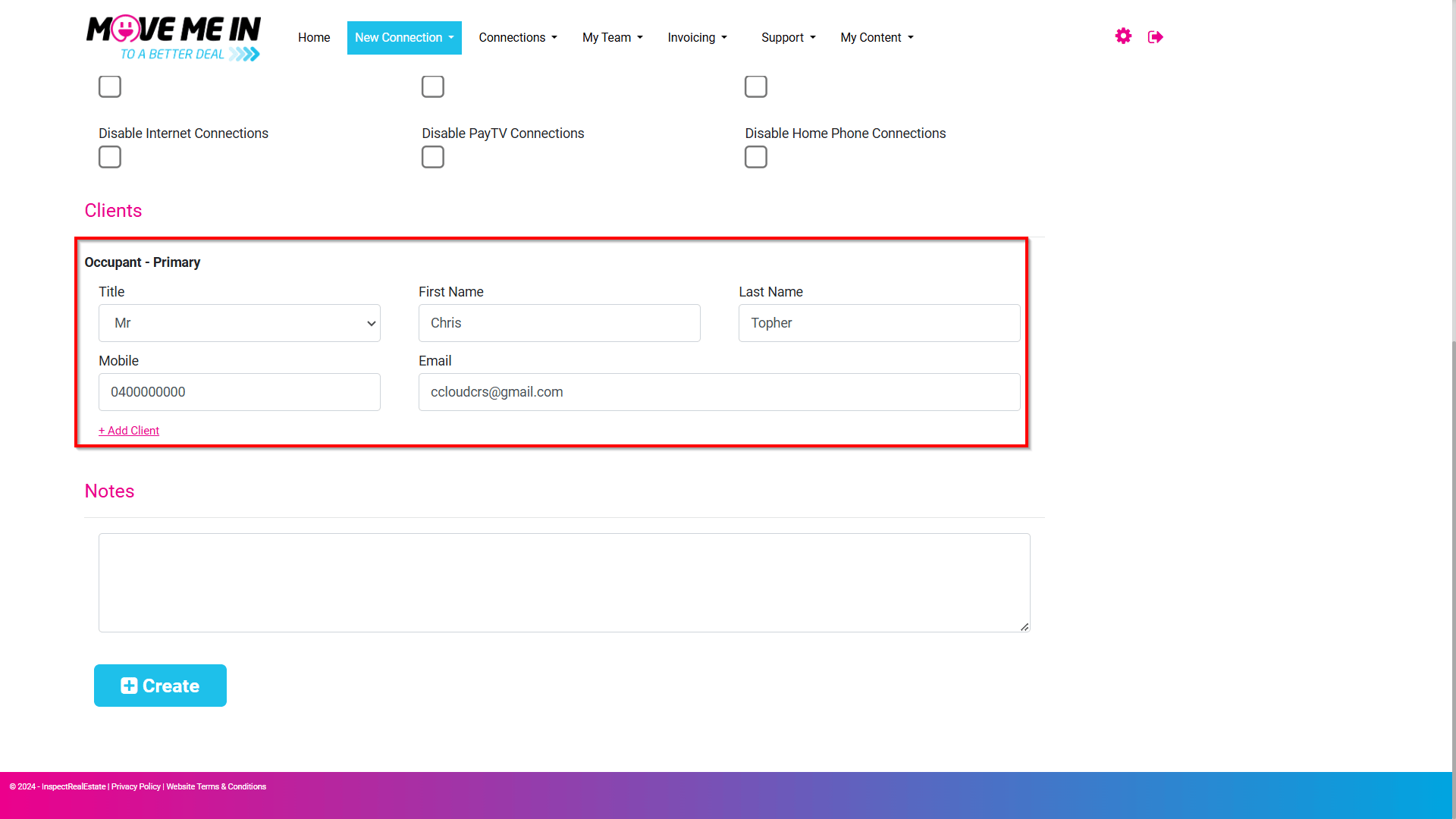Expand the Connections nav dropdown
This screenshot has width=1456, height=819.
pyautogui.click(x=518, y=38)
